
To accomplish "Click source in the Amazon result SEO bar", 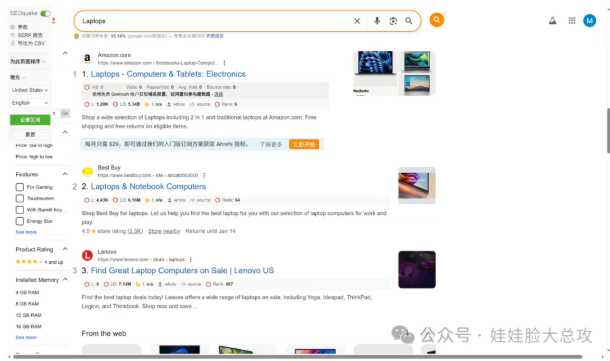I will click(200, 104).
